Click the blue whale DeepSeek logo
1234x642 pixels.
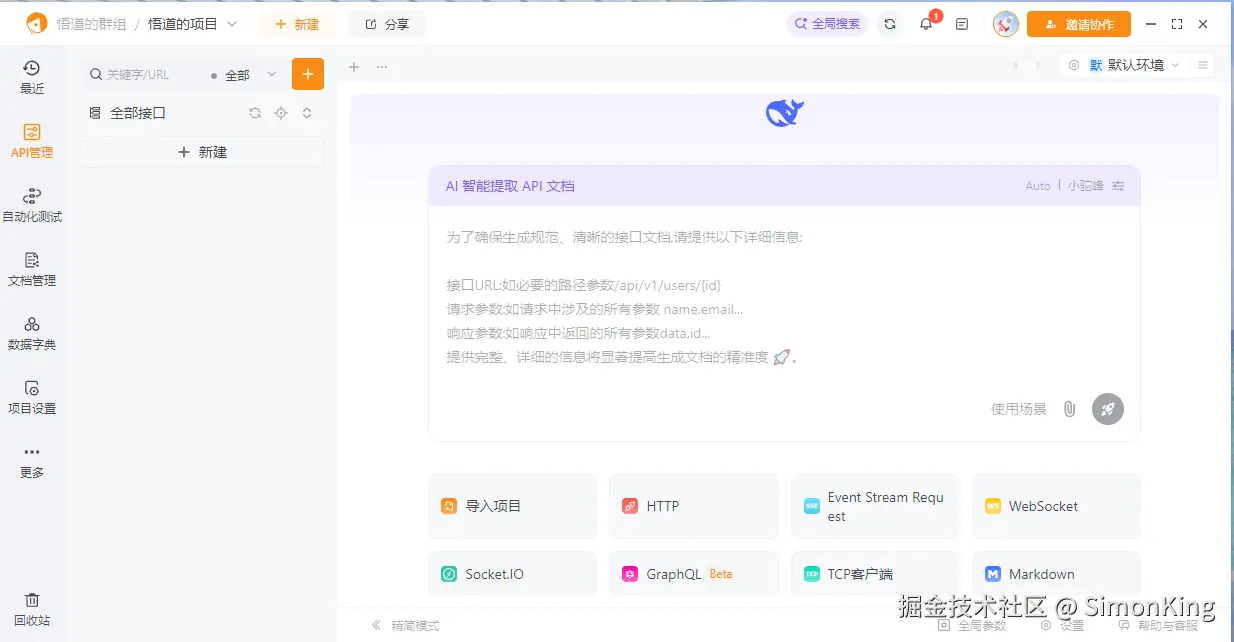[785, 113]
